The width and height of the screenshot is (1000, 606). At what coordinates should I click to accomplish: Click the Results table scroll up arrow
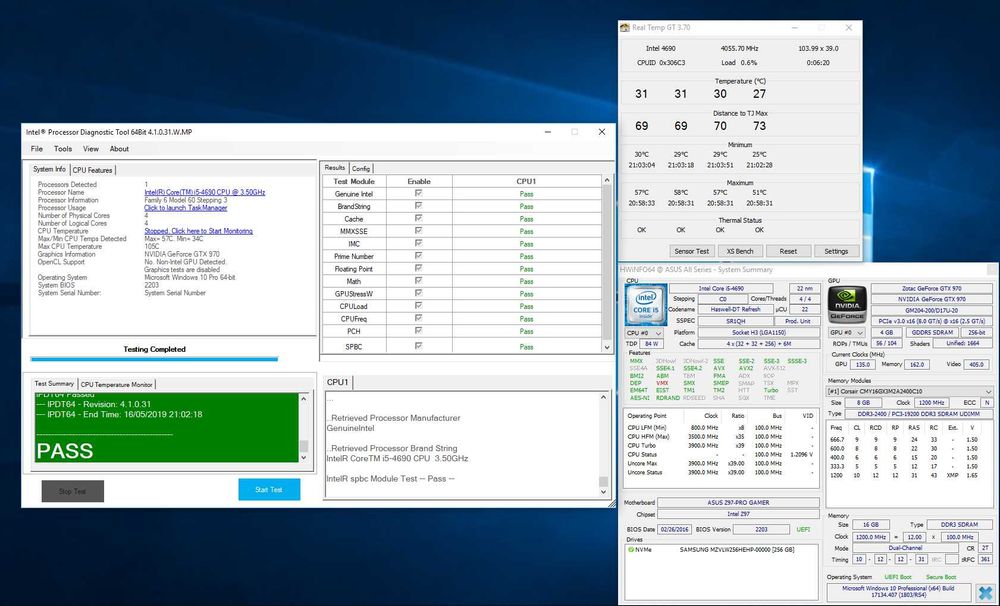[607, 181]
